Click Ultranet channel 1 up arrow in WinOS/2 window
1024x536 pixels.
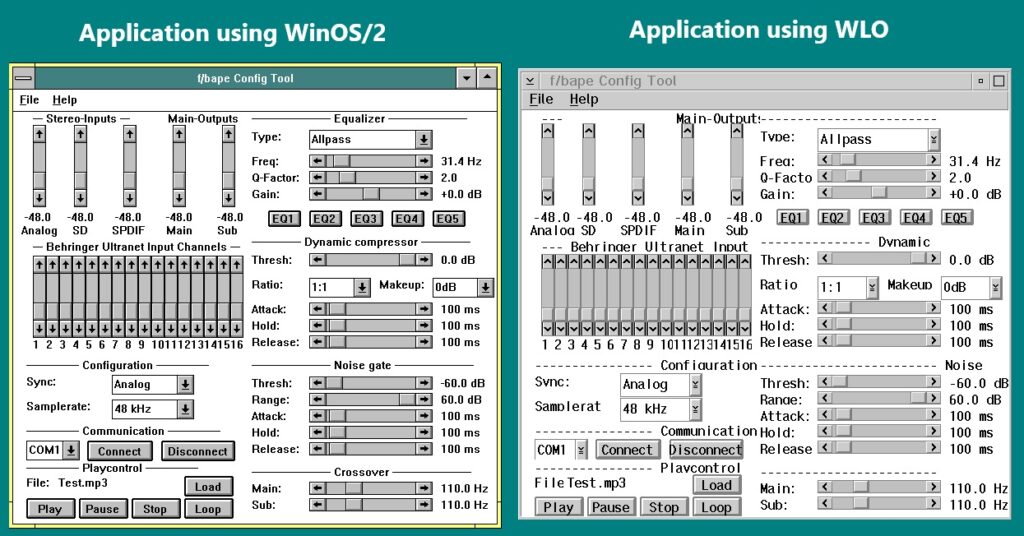[37, 264]
